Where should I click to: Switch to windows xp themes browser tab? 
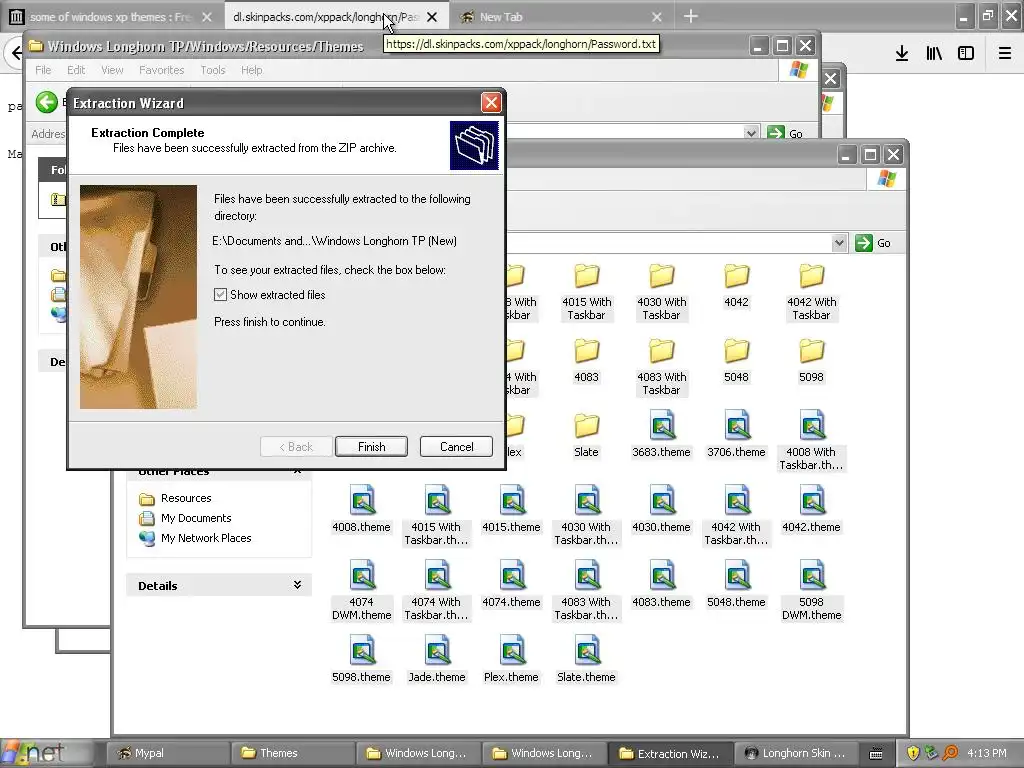pos(111,17)
